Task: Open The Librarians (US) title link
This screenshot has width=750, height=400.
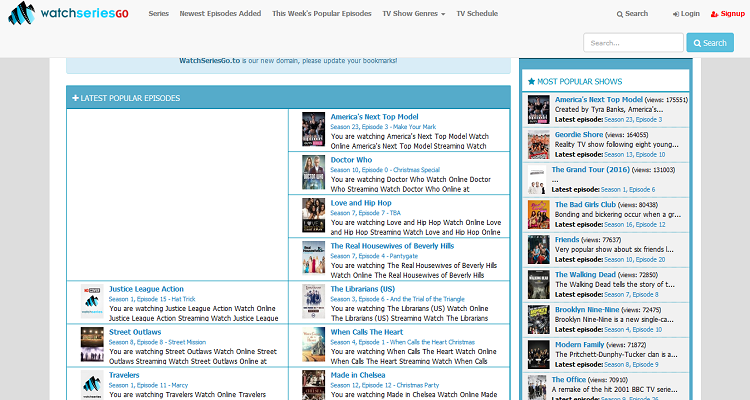Action: click(363, 289)
